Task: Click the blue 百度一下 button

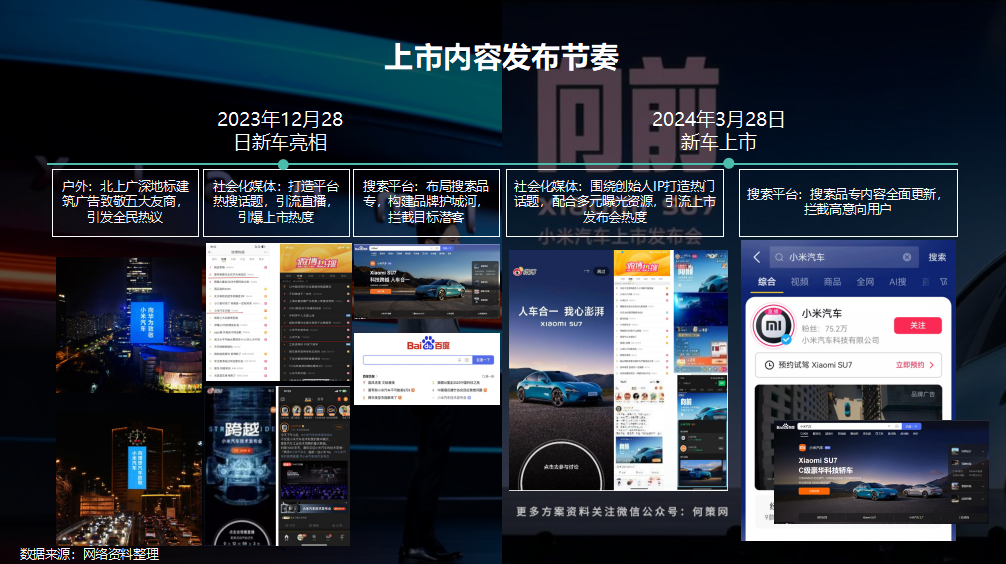Action: [483, 360]
